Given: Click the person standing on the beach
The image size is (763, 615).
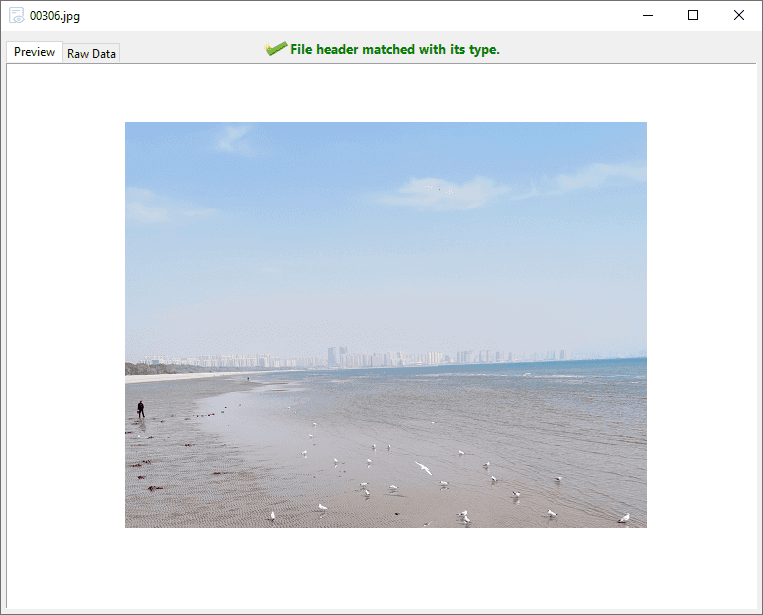Looking at the screenshot, I should tap(141, 409).
